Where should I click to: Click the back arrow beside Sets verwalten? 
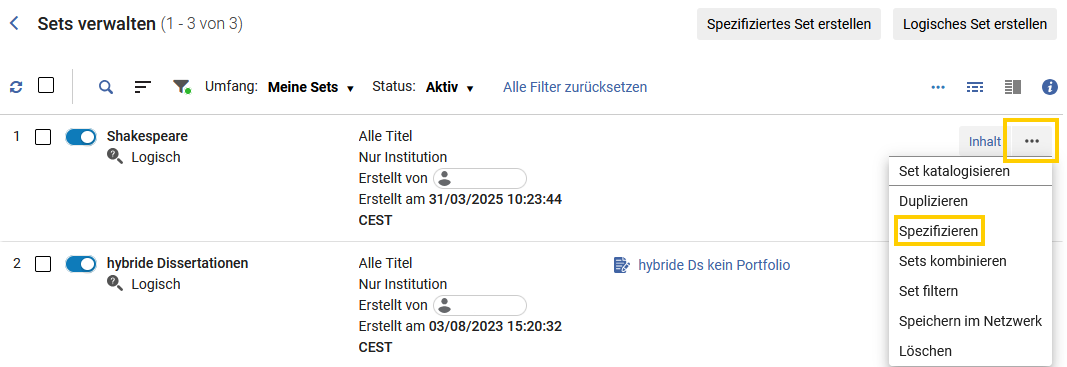[14, 24]
